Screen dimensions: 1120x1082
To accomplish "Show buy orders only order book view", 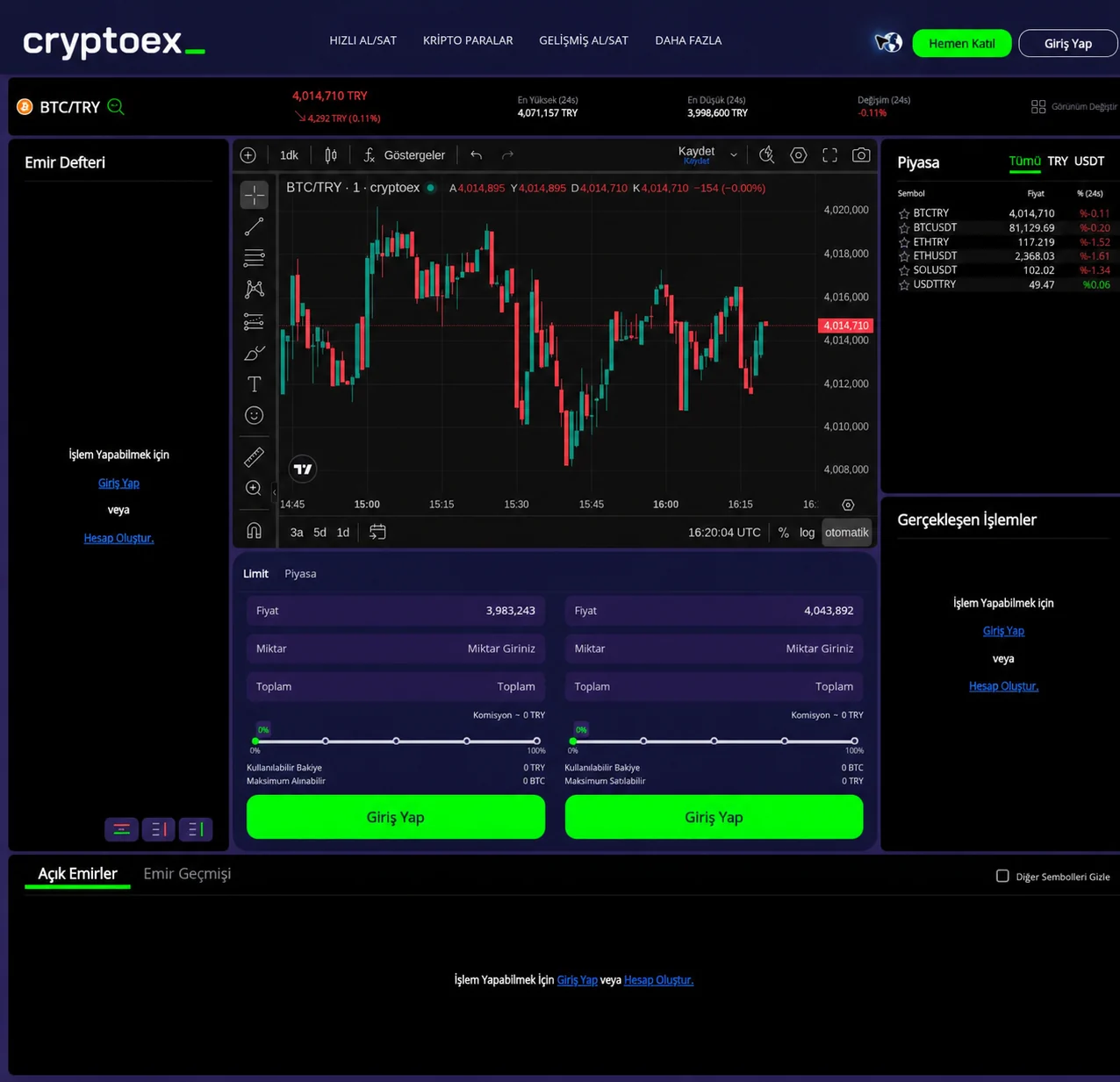I will 196,829.
